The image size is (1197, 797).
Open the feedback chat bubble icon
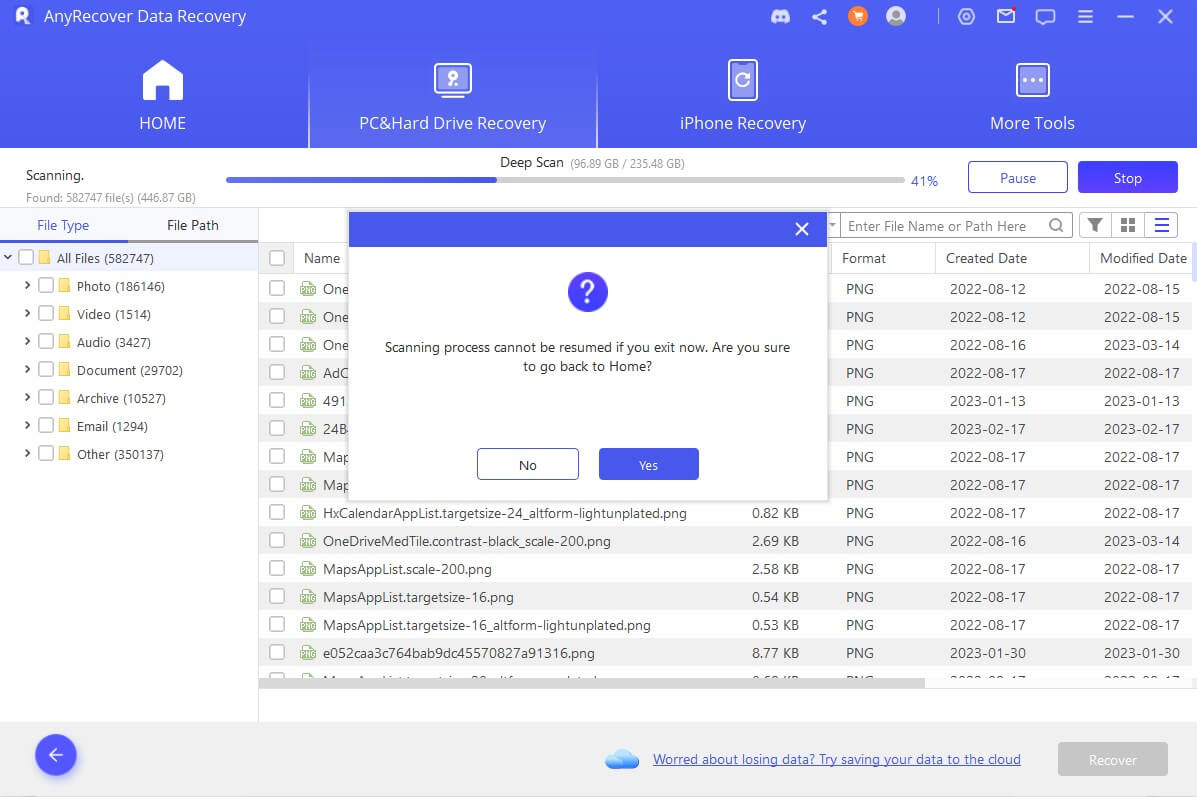(1045, 17)
